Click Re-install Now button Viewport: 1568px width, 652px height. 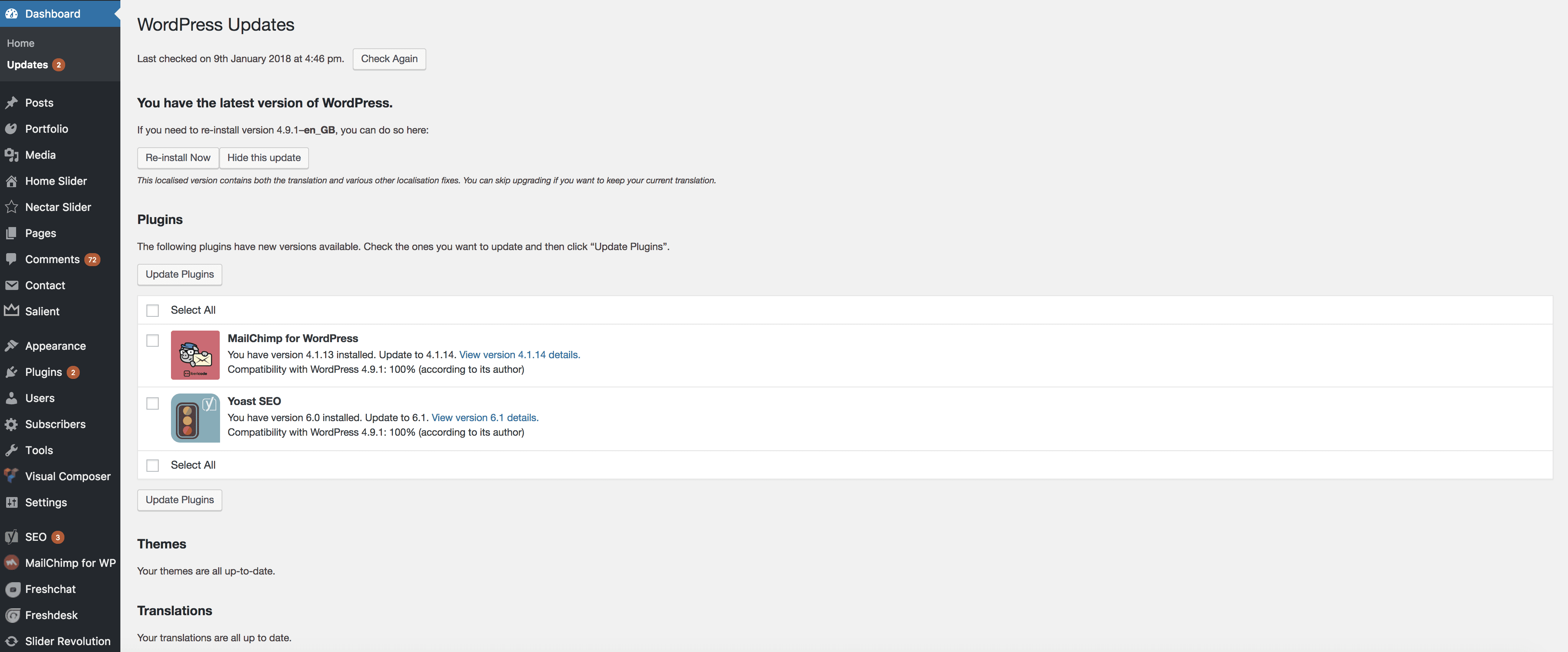pyautogui.click(x=178, y=158)
